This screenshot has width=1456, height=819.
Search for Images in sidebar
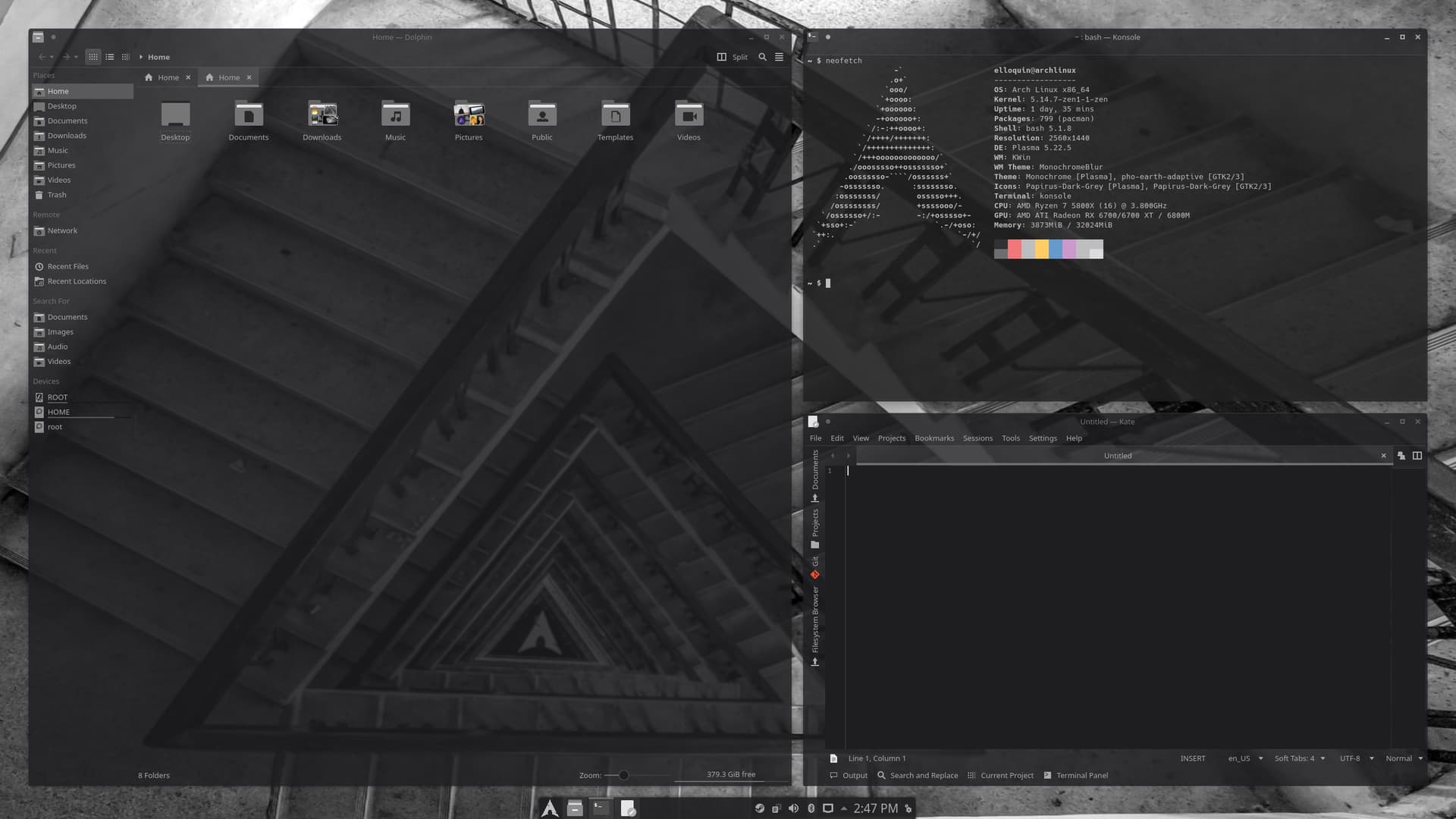(x=83, y=332)
